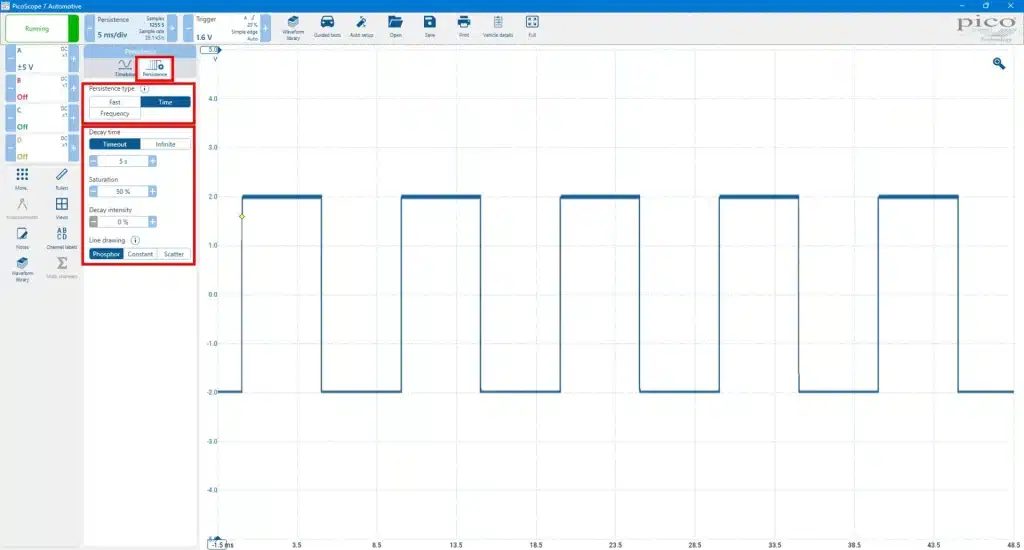
Task: Increase Channel A input range
Action: tap(74, 59)
